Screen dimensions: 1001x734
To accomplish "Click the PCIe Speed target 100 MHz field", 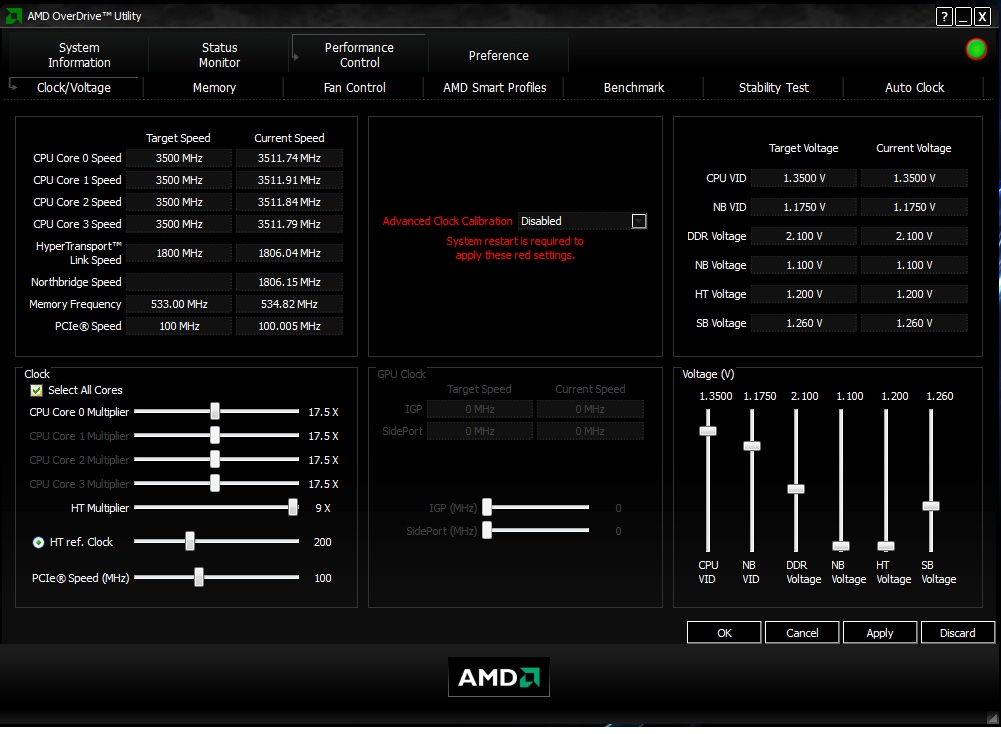I will point(179,326).
